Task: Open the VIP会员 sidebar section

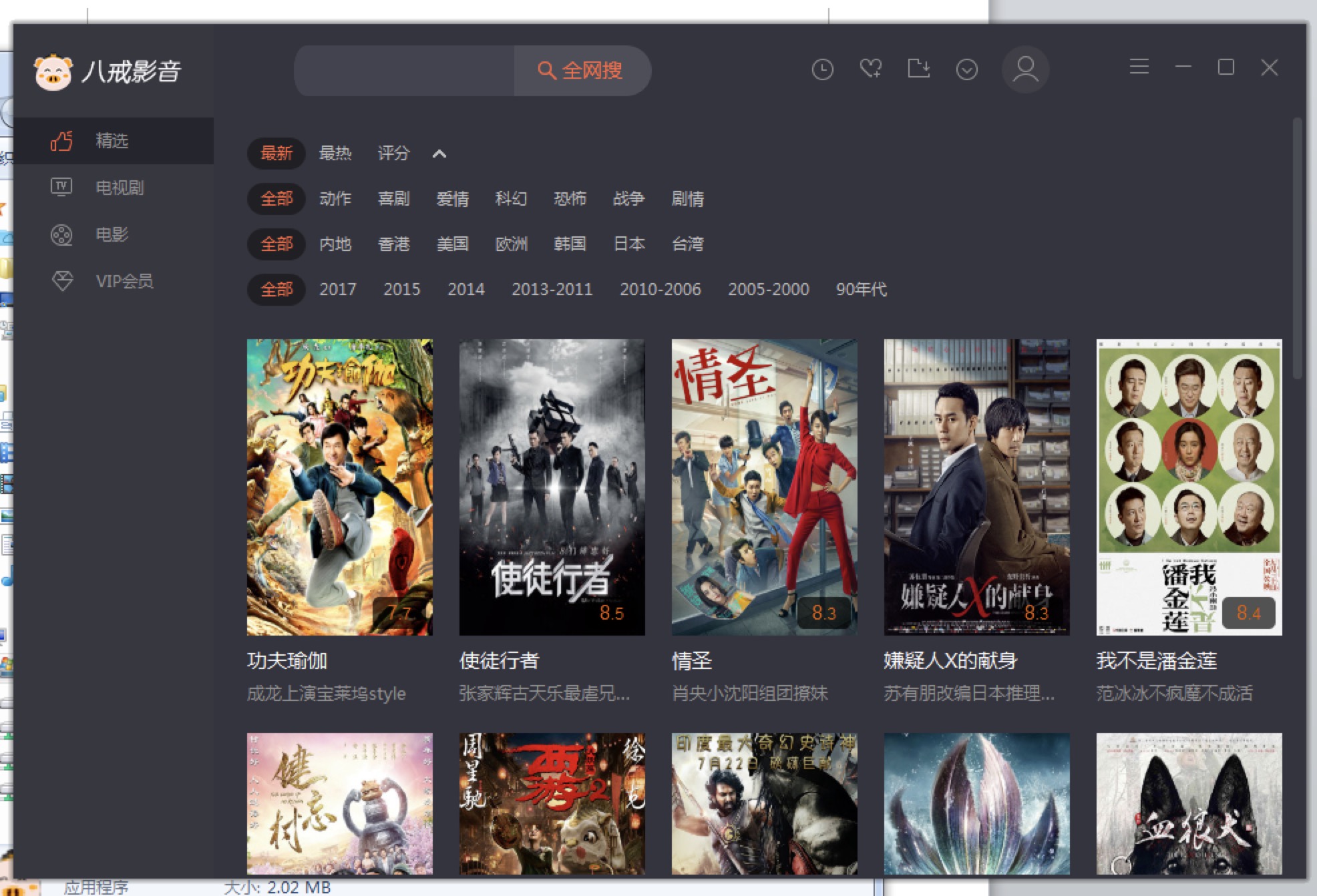Action: (x=114, y=281)
